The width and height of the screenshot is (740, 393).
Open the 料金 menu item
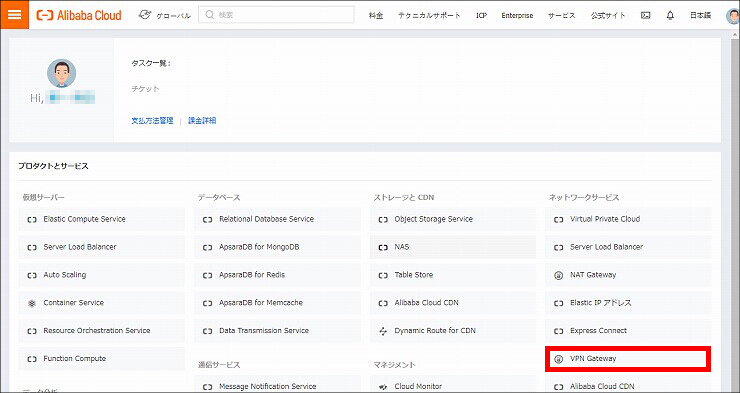coord(376,16)
